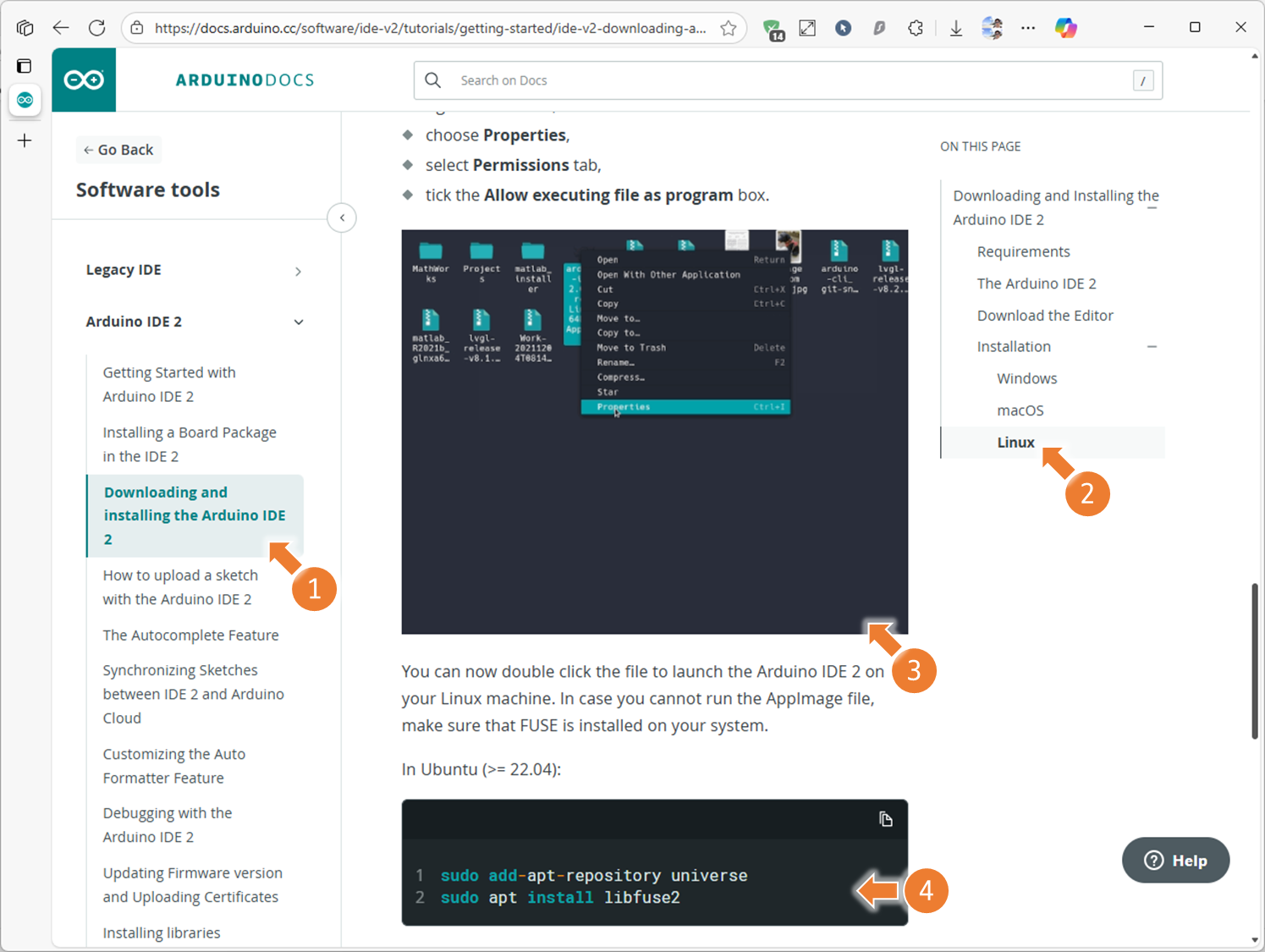
Task: Toggle the vertical tabs pane icon
Action: (x=25, y=66)
